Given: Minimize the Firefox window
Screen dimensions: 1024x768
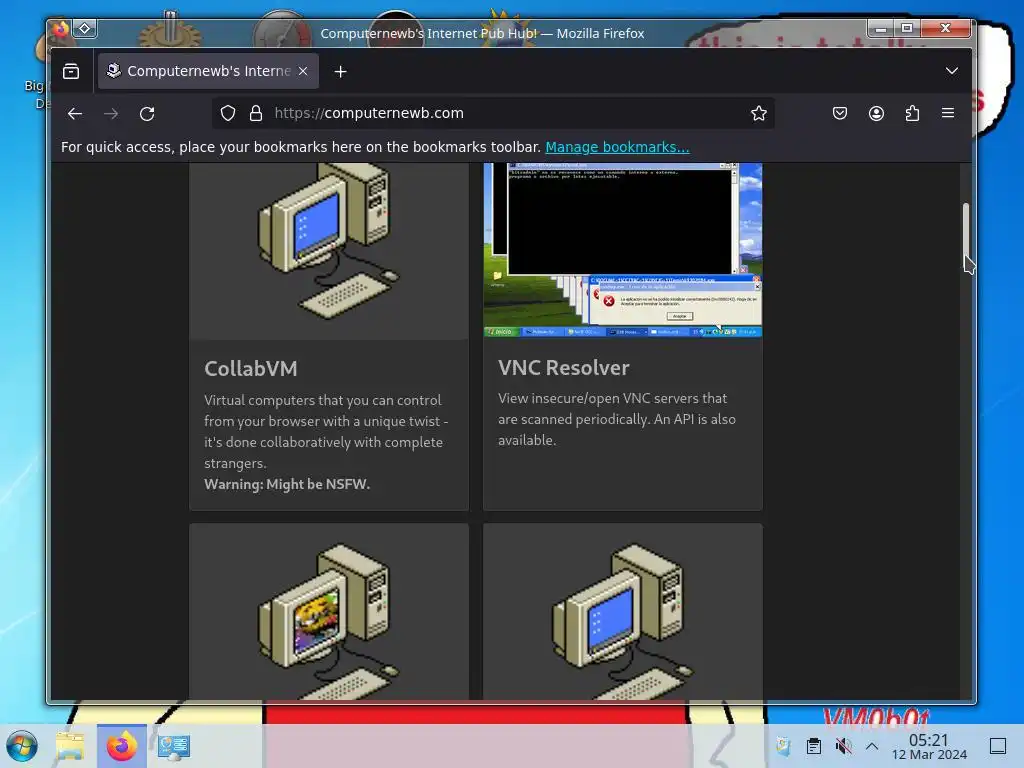Looking at the screenshot, I should point(881,28).
